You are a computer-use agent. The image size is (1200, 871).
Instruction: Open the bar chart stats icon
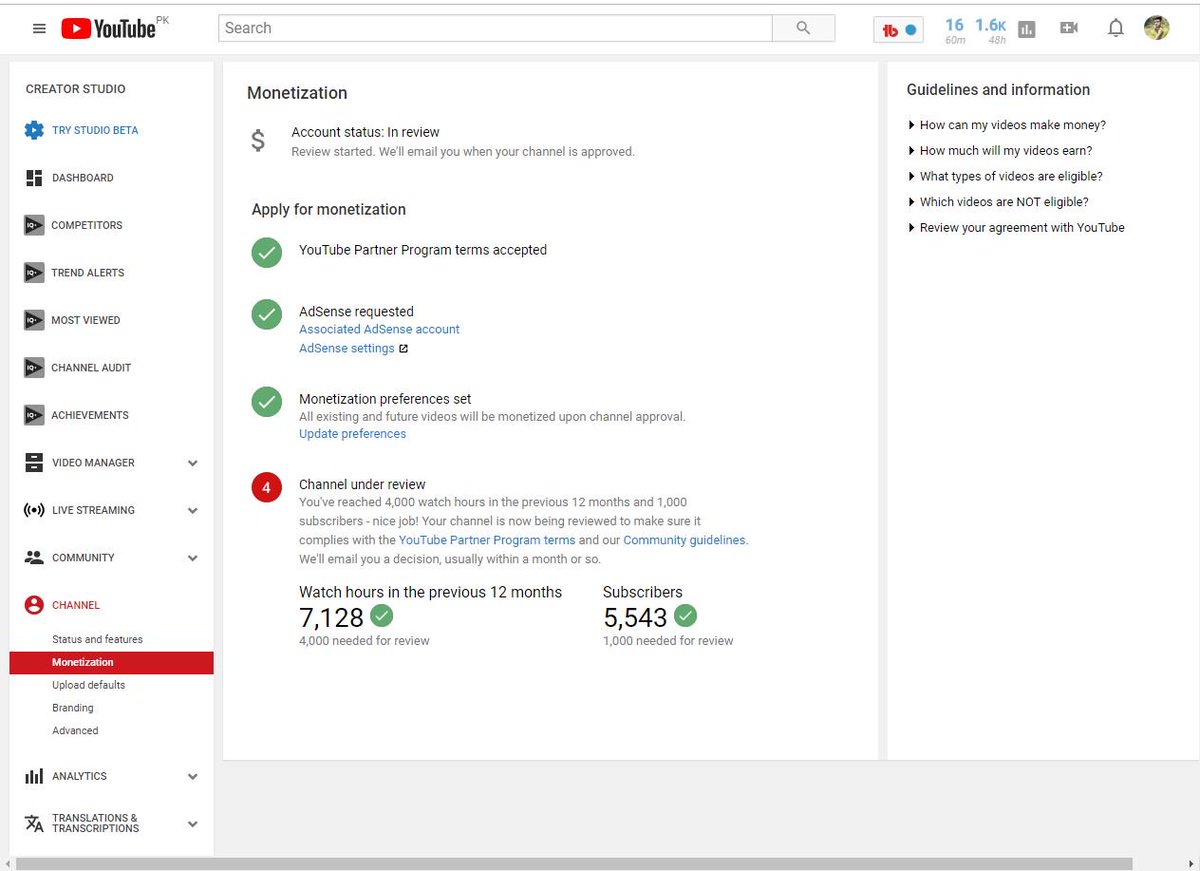pyautogui.click(x=1026, y=30)
